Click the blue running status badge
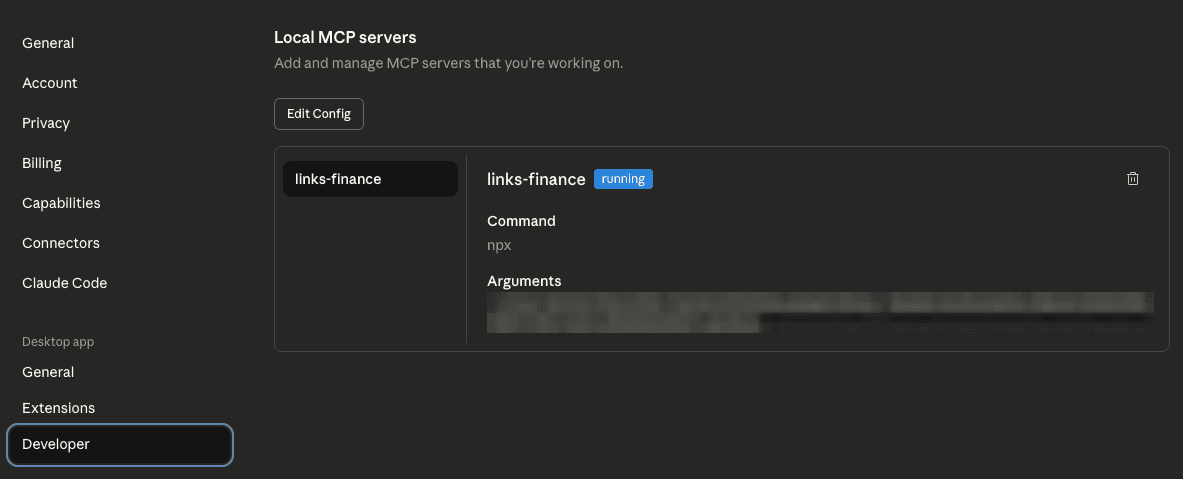This screenshot has width=1183, height=479. [623, 179]
